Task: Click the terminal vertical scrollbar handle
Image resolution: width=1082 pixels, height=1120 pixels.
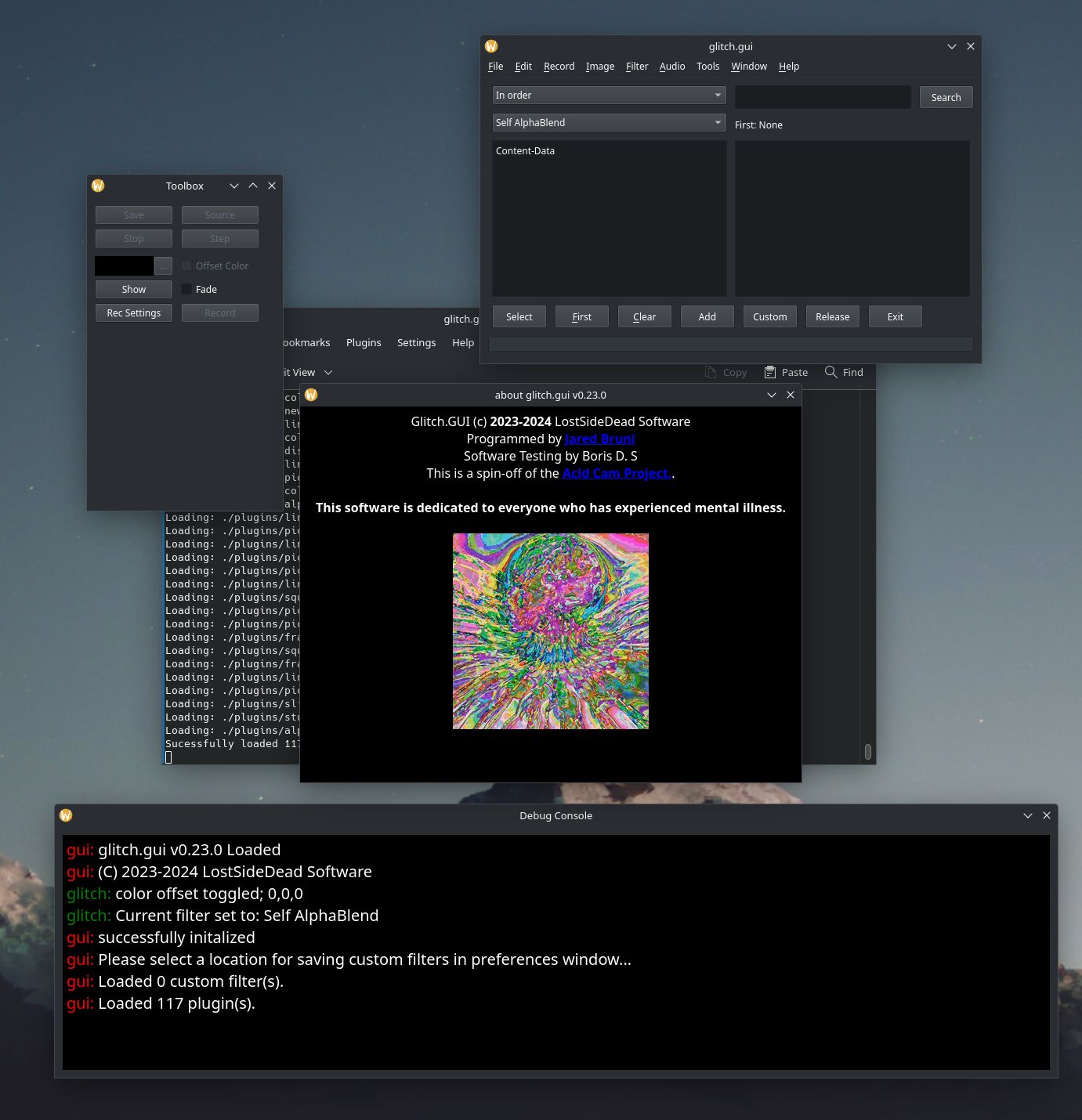Action: 867,752
